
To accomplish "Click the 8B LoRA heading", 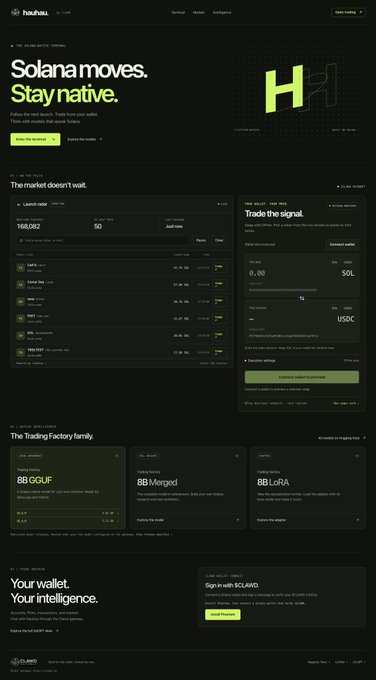I will tap(273, 482).
